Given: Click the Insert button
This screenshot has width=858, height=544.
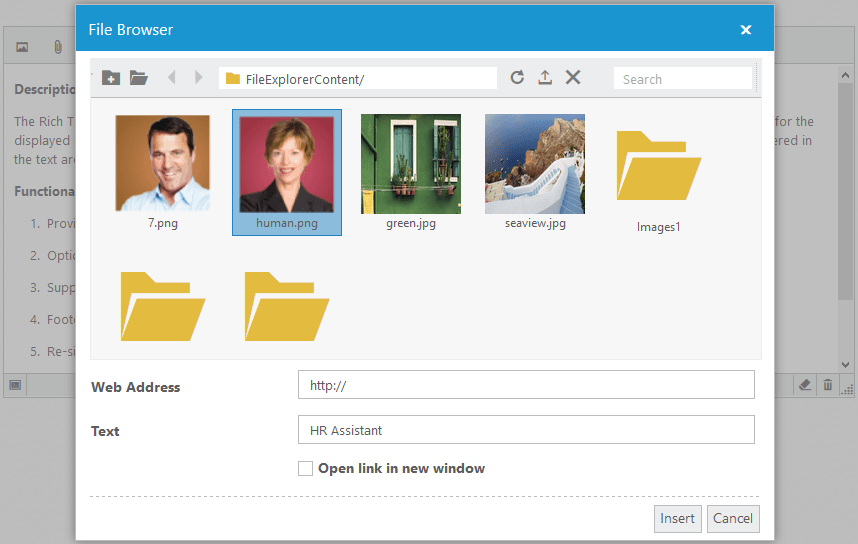Looking at the screenshot, I should click(x=677, y=518).
